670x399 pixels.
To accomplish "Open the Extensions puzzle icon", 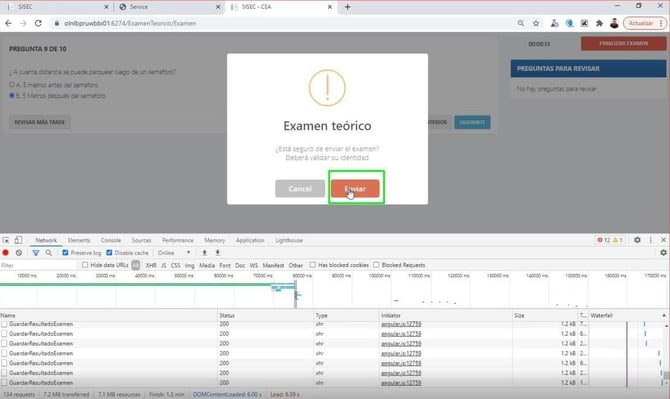I will pos(599,23).
